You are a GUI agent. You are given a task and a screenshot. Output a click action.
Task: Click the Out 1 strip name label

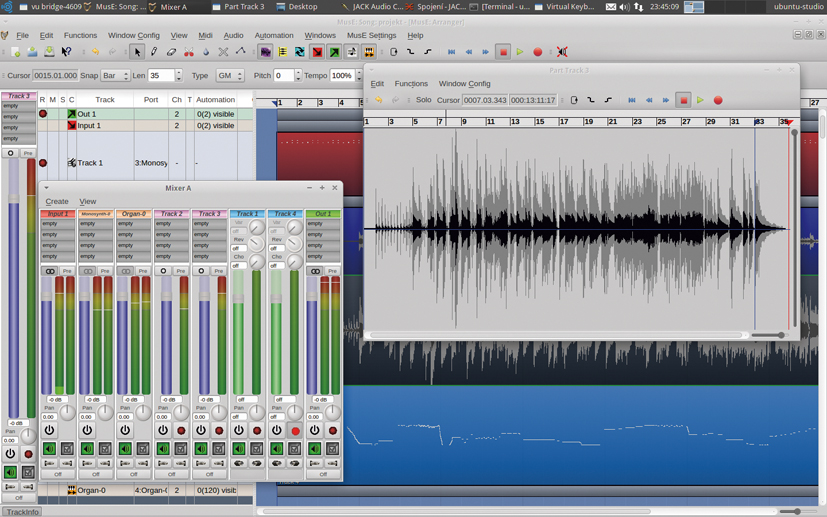[323, 214]
